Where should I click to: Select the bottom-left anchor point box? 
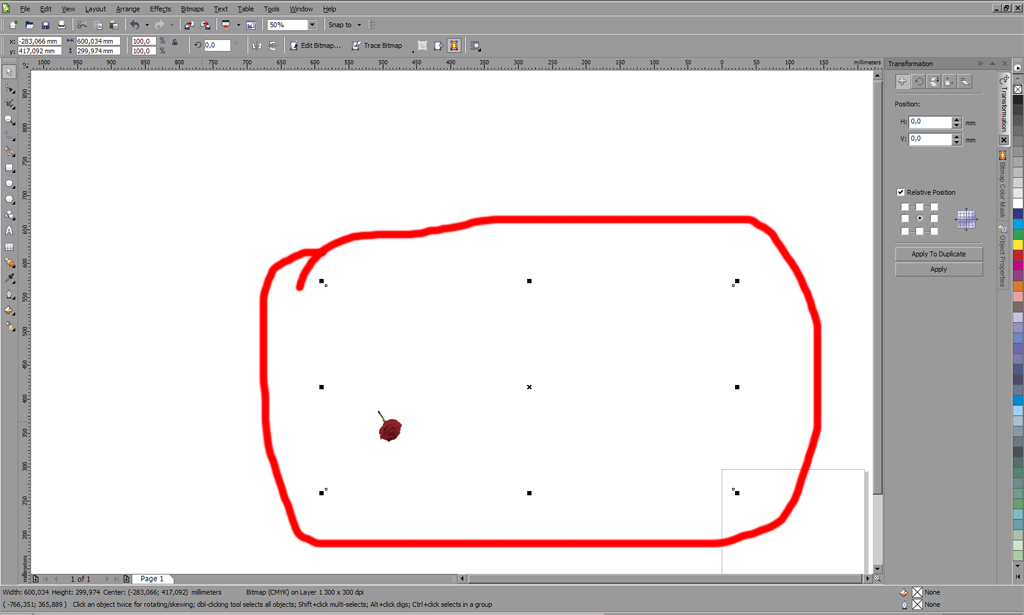point(904,230)
